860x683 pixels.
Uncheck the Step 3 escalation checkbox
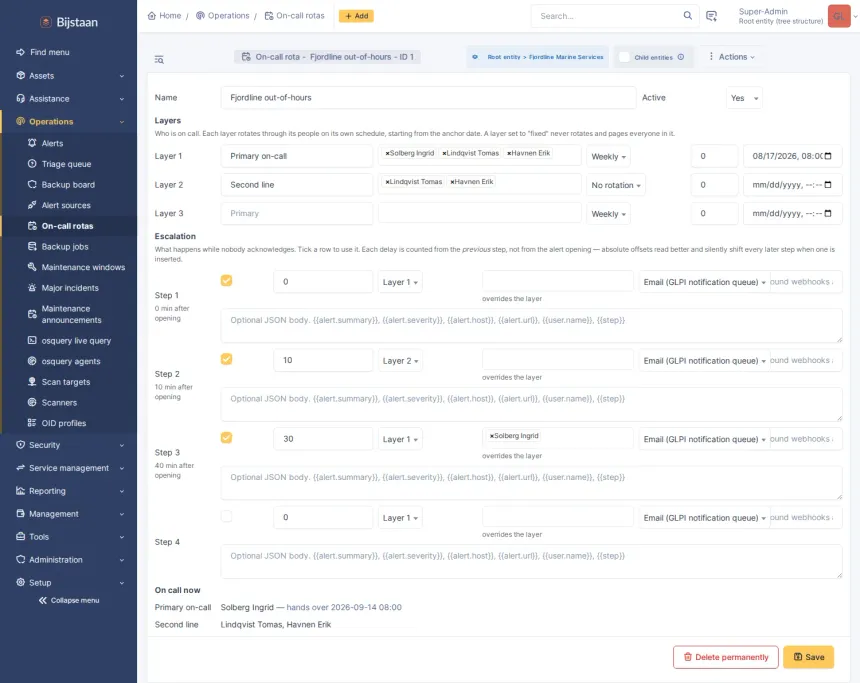[x=227, y=438]
